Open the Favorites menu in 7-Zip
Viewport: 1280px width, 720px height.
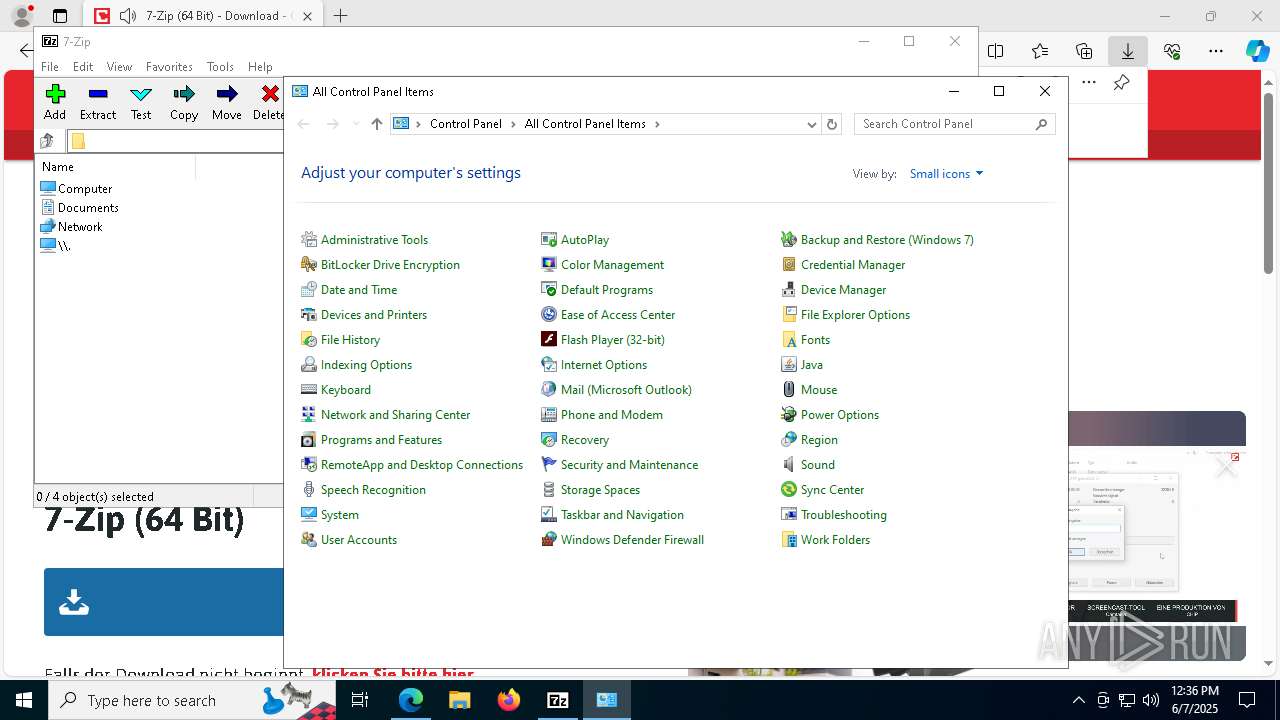click(169, 67)
